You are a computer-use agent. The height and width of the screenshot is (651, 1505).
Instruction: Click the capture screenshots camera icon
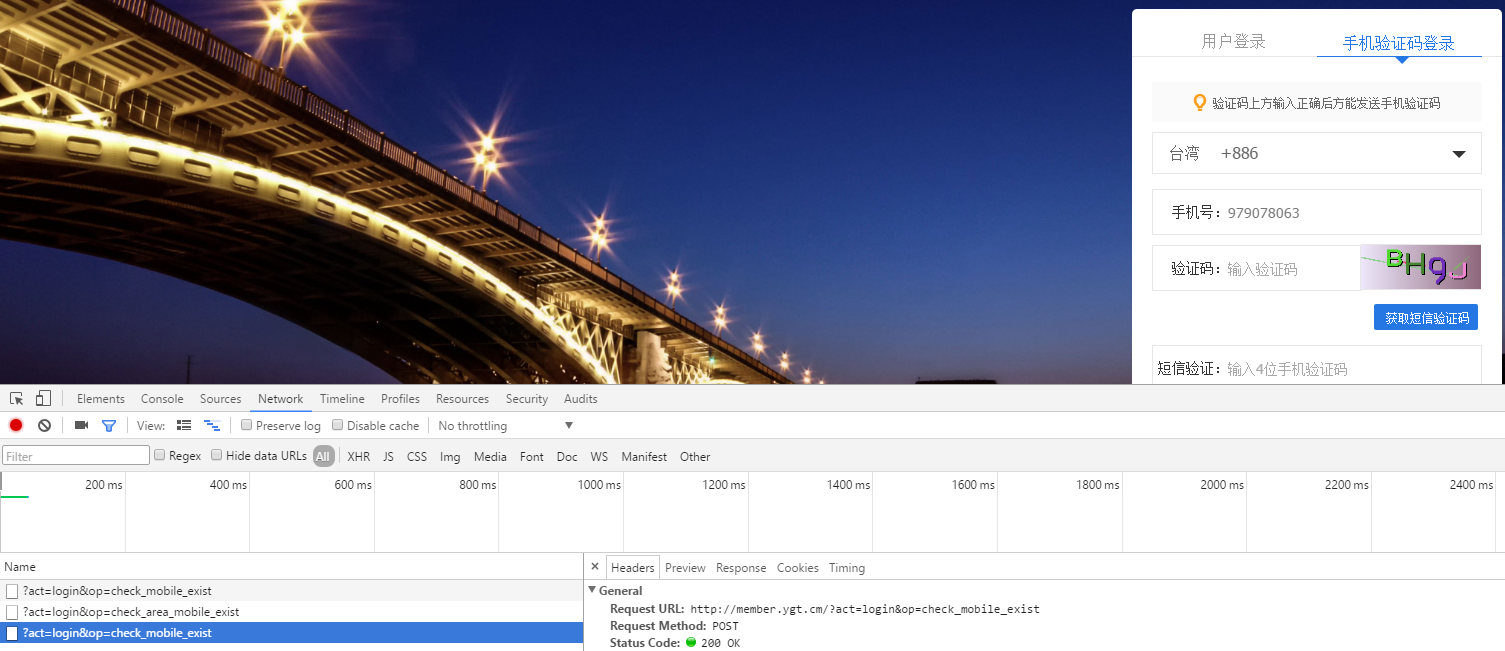tap(81, 426)
